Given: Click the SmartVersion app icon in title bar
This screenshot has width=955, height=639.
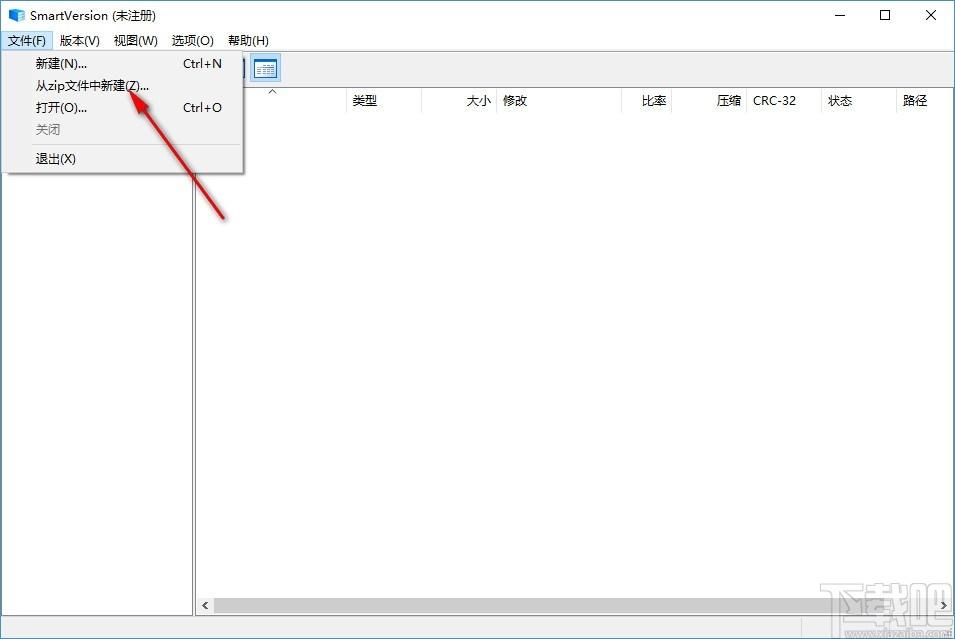Looking at the screenshot, I should tap(16, 15).
